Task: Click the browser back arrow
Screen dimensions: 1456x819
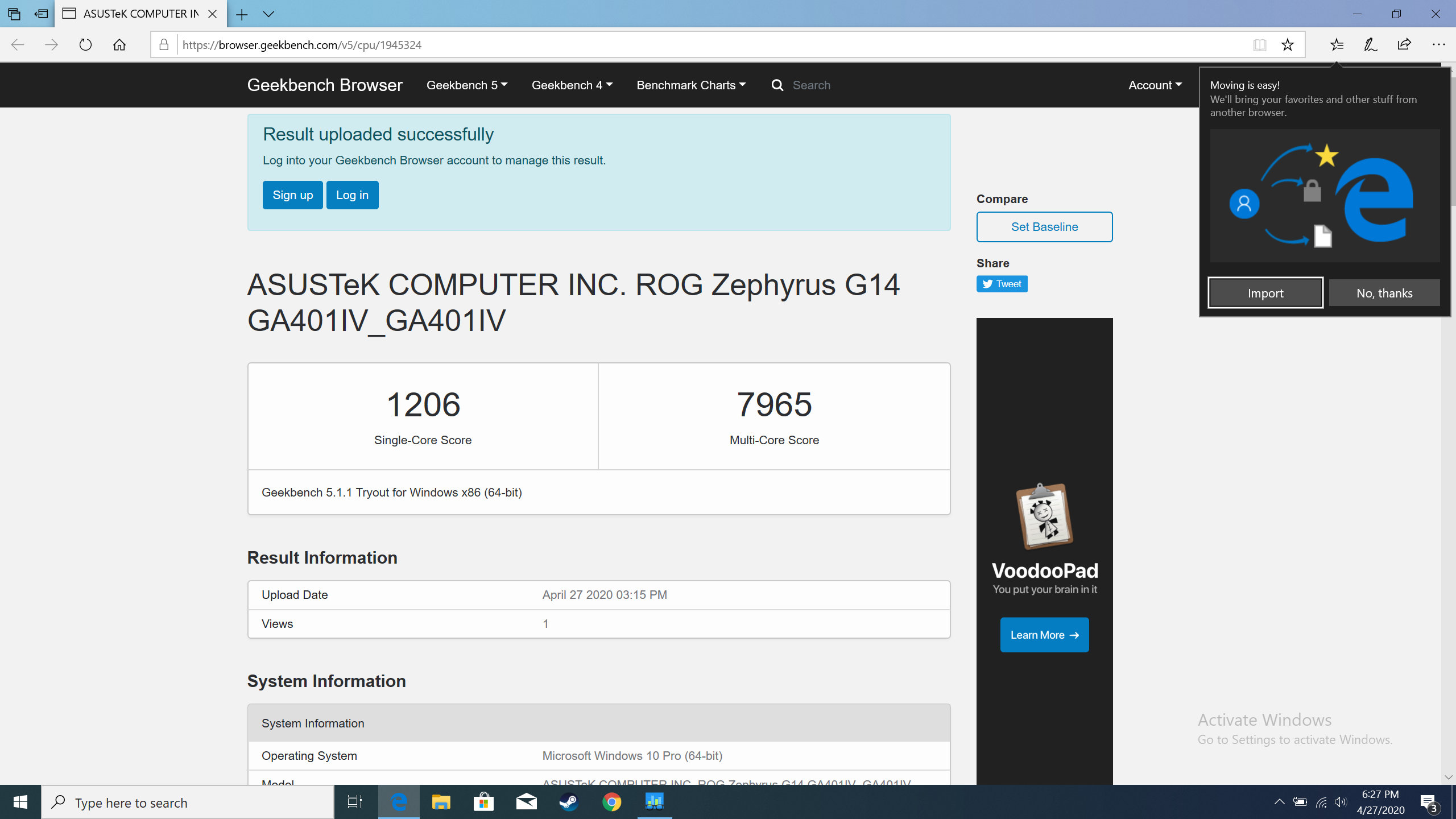Action: [x=18, y=45]
